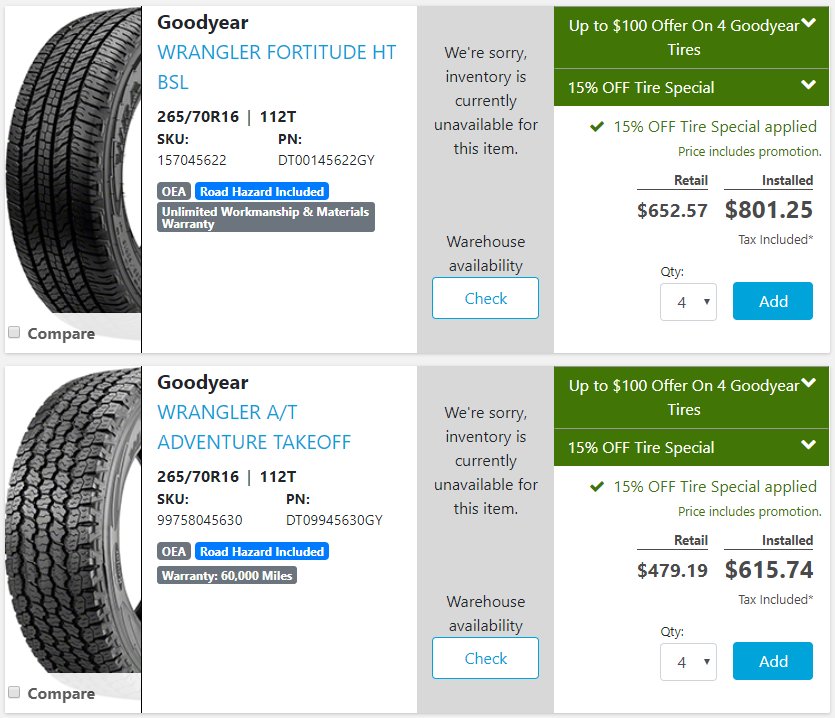Click the Wrangler Fortitude HT tire image

(73, 160)
